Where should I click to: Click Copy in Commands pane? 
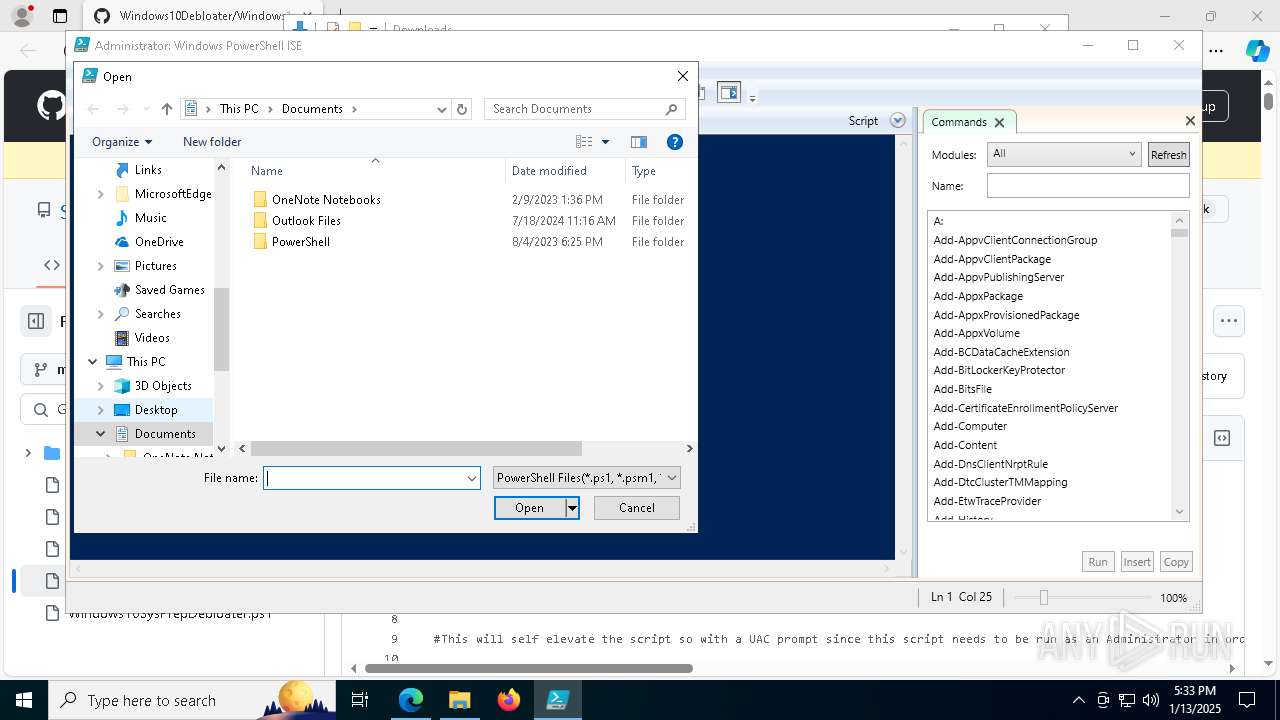(x=1176, y=562)
